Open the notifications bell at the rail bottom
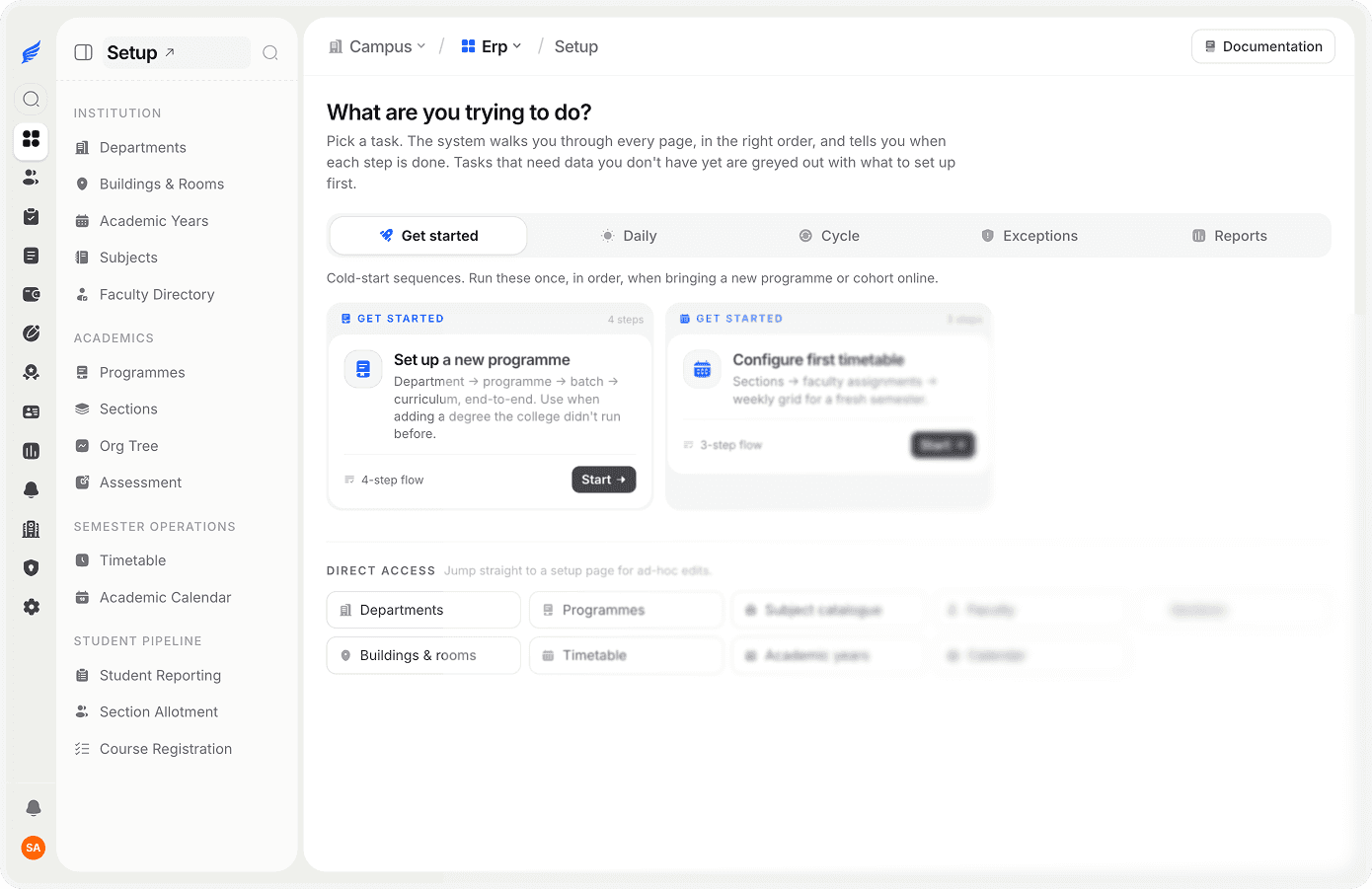The width and height of the screenshot is (1372, 889). [x=33, y=808]
